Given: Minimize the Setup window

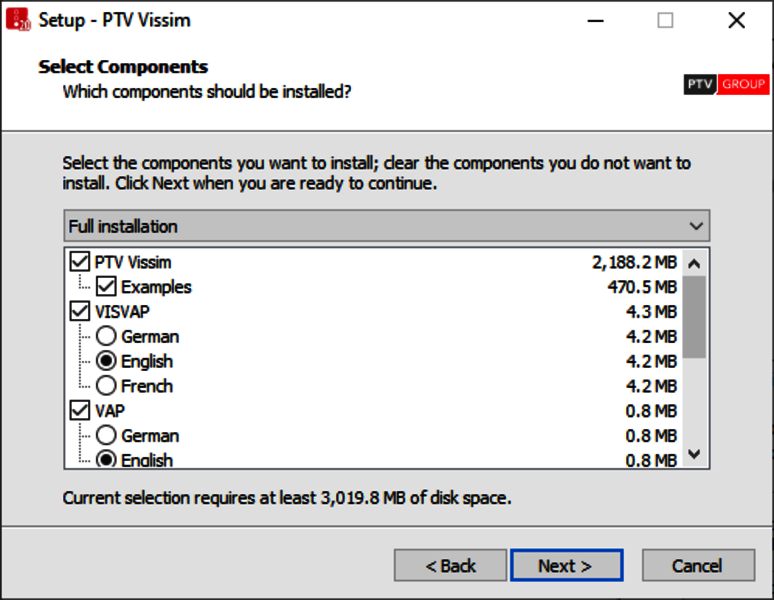Looking at the screenshot, I should pos(593,20).
